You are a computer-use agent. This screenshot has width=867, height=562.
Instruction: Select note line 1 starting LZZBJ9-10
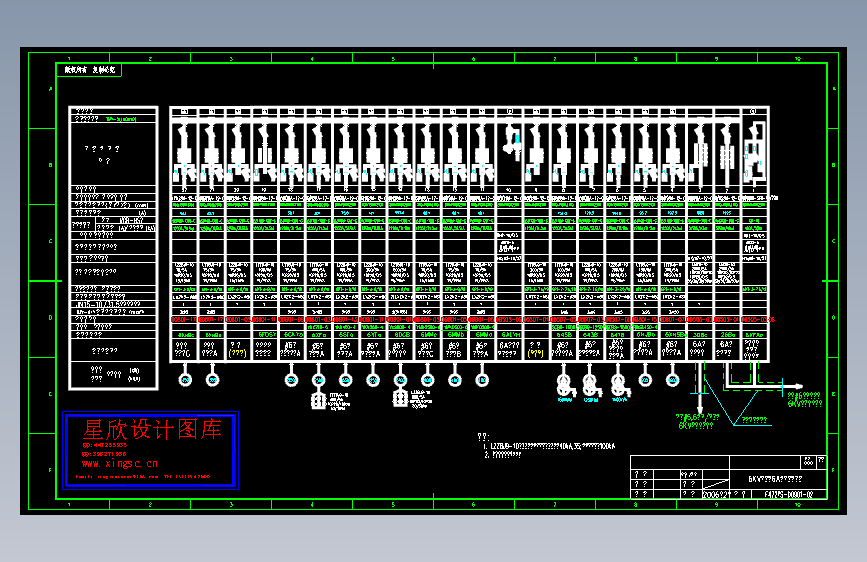549,446
